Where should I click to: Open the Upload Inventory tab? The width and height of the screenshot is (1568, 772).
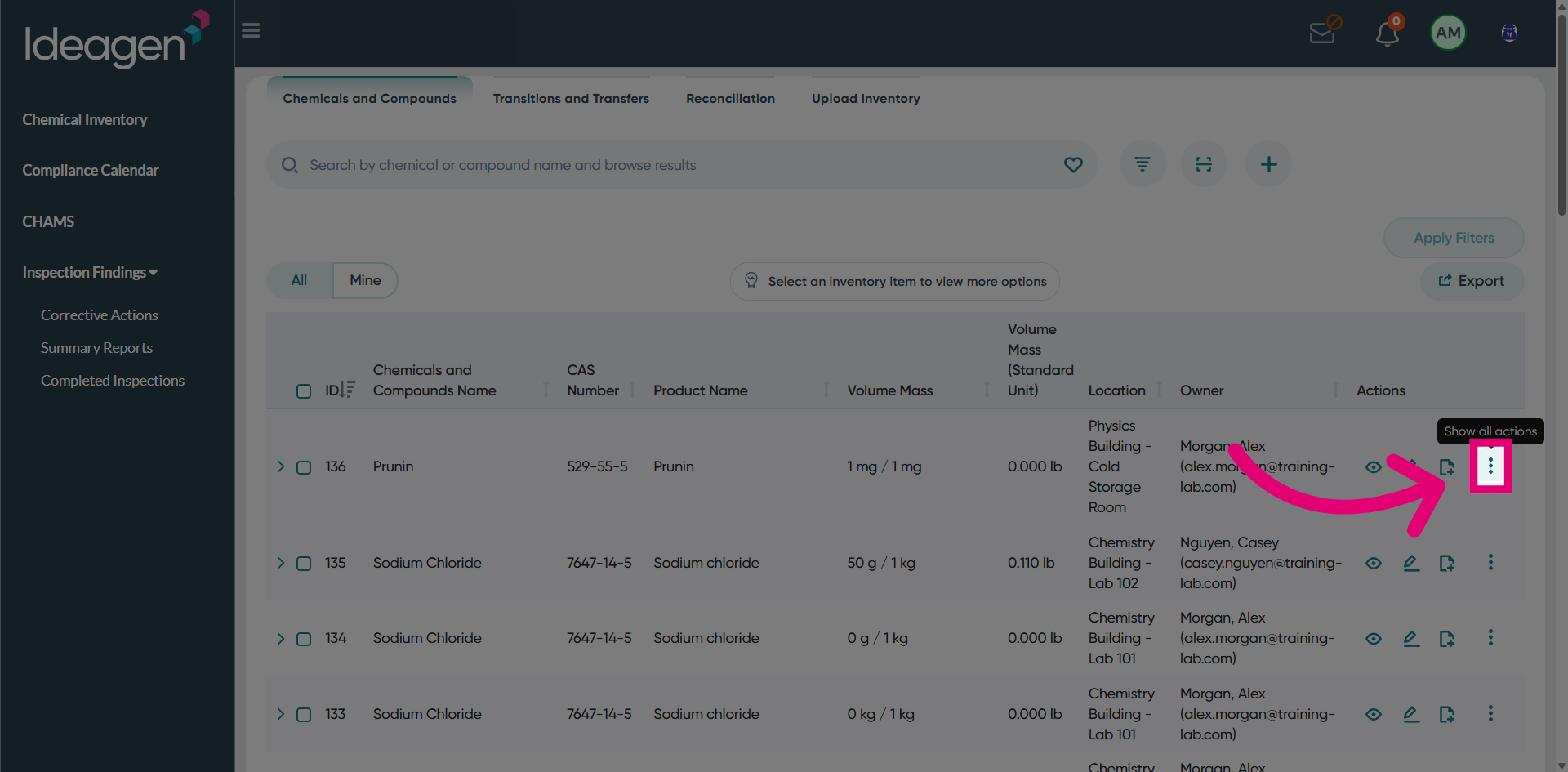[x=866, y=98]
